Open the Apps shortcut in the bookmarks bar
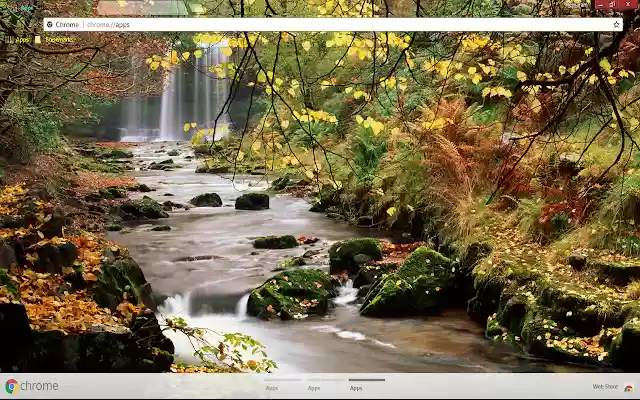 pyautogui.click(x=18, y=40)
